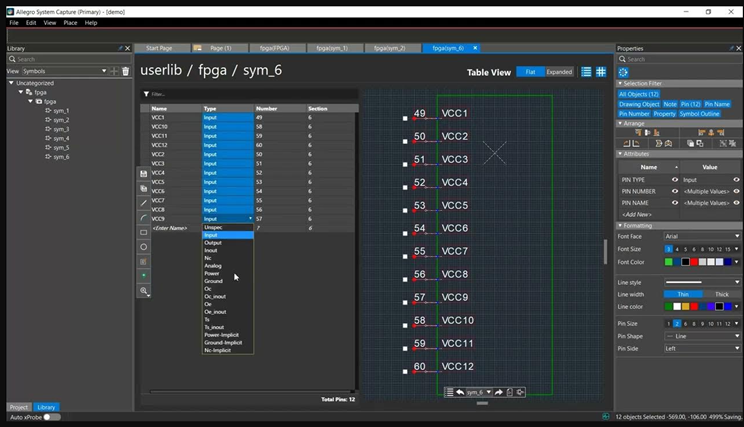744x427 pixels.
Task: Switch to the fpga(sym_1) tab
Action: coord(332,48)
